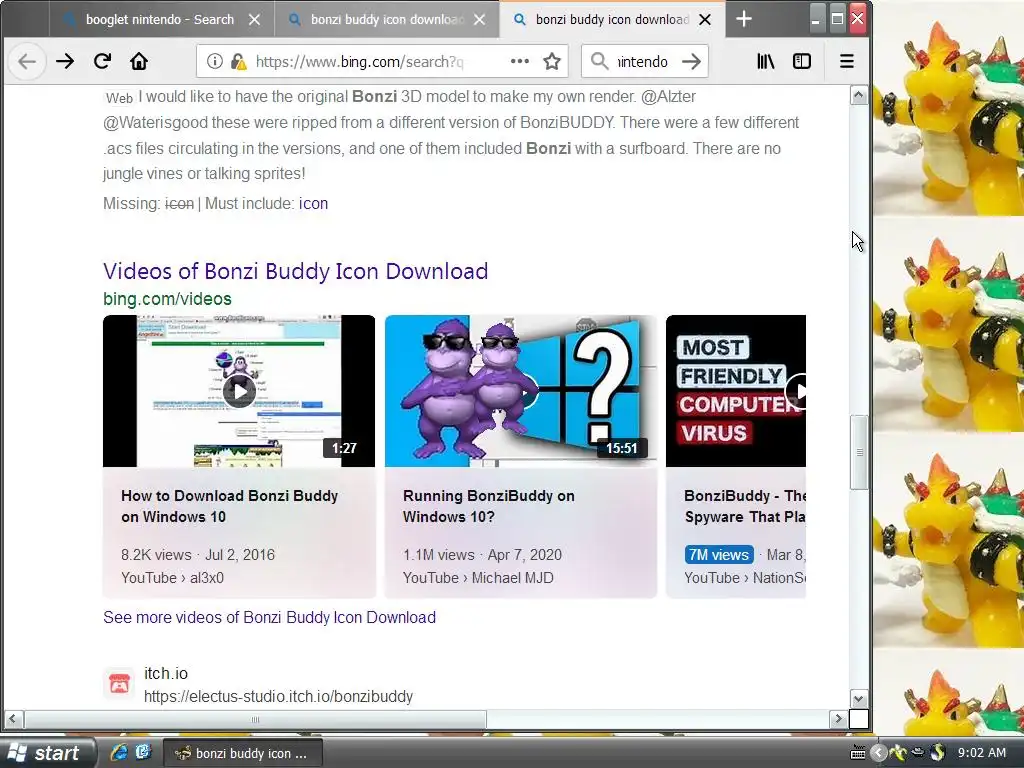Screen dimensions: 1024x768
Task: Expand hidden tray icons arrow
Action: click(878, 753)
